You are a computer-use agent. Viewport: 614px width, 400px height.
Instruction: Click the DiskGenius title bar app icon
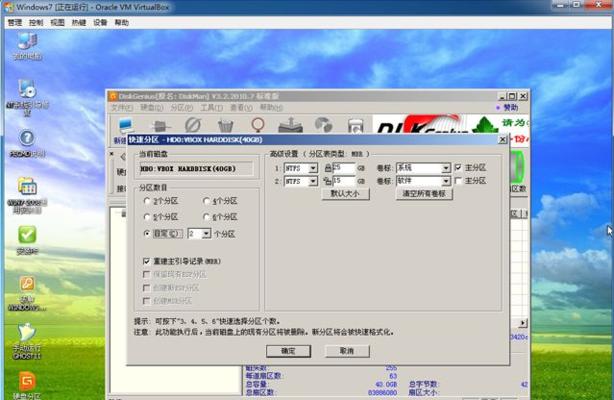pos(113,96)
